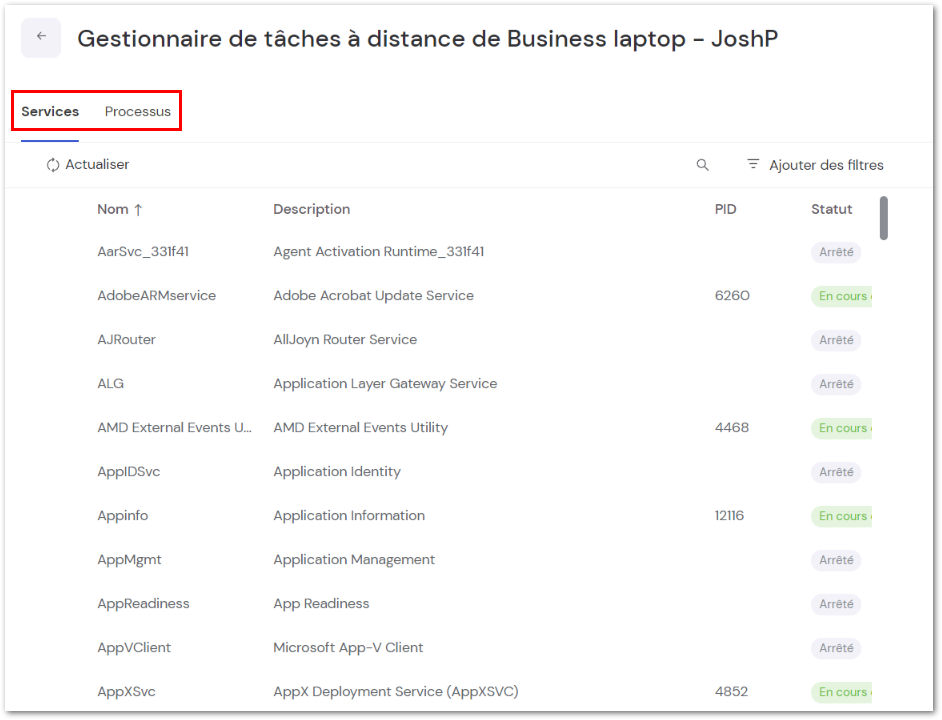Screen dimensions: 942x720
Task: Click the refresh icon beside Actualiser
Action: [x=53, y=165]
